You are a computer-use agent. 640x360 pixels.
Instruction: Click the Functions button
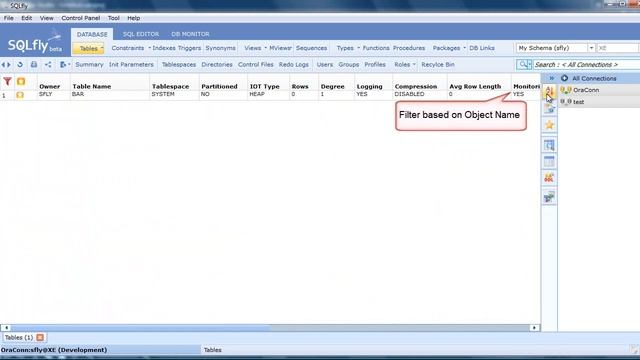pyautogui.click(x=376, y=48)
